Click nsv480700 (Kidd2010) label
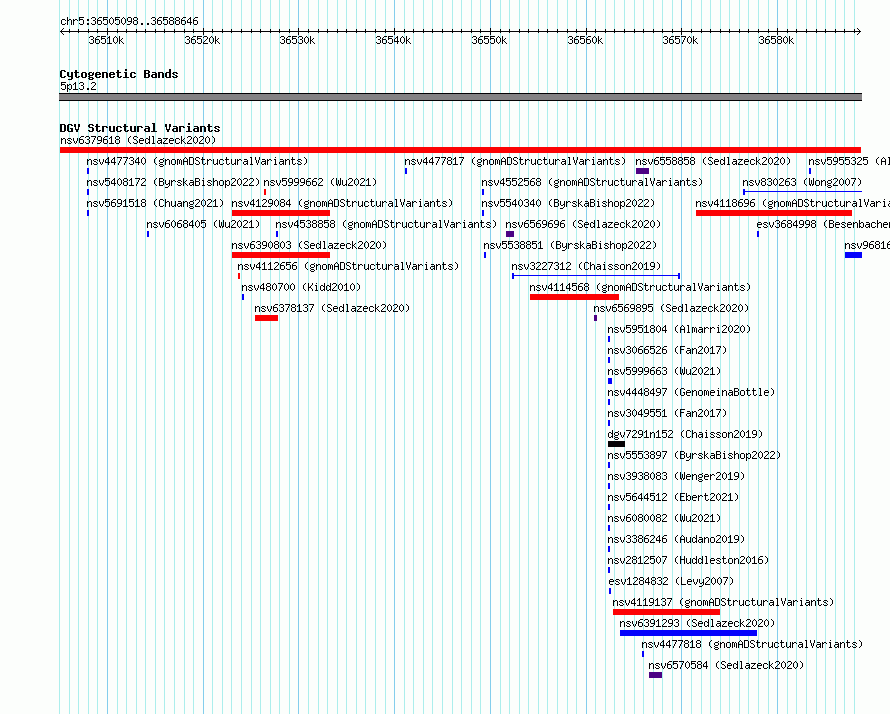Viewport: 890px width, 714px height. [x=301, y=287]
